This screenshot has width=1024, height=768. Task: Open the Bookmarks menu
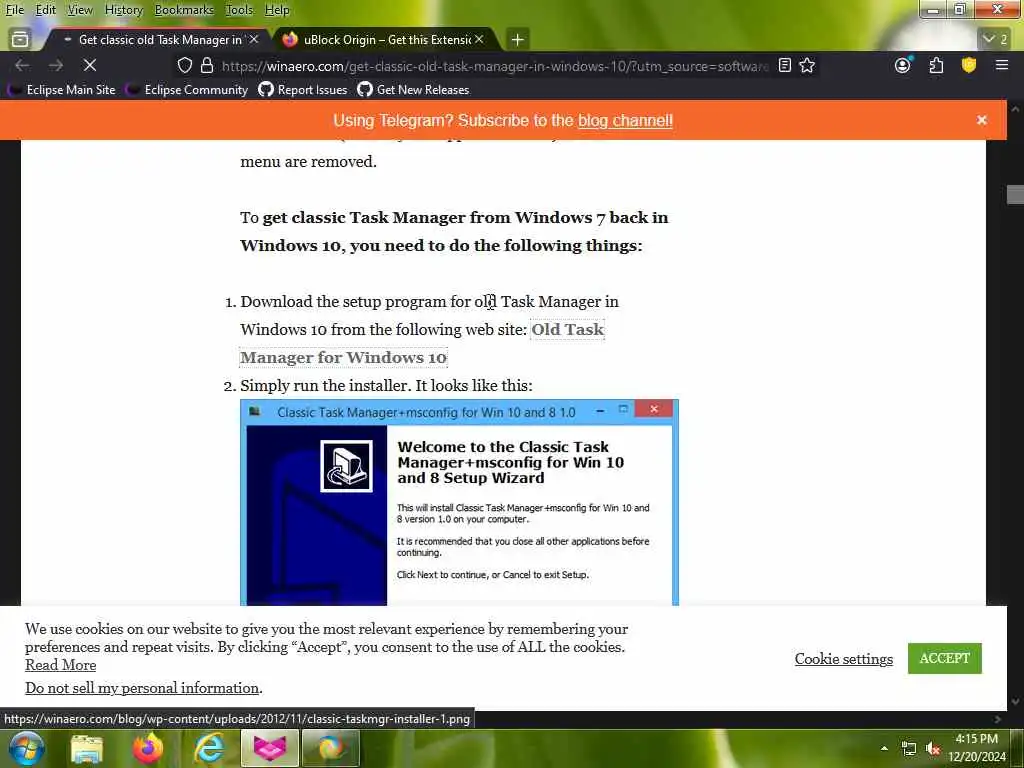click(184, 10)
